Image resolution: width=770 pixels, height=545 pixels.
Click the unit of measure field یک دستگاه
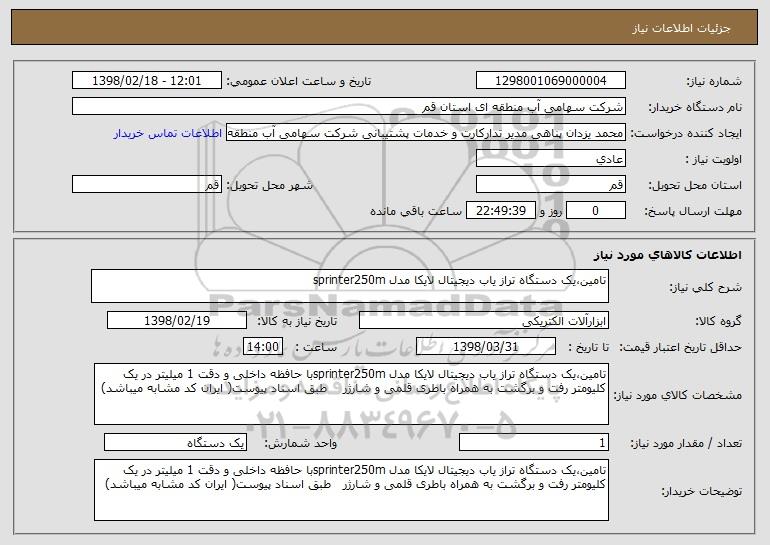pos(176,443)
